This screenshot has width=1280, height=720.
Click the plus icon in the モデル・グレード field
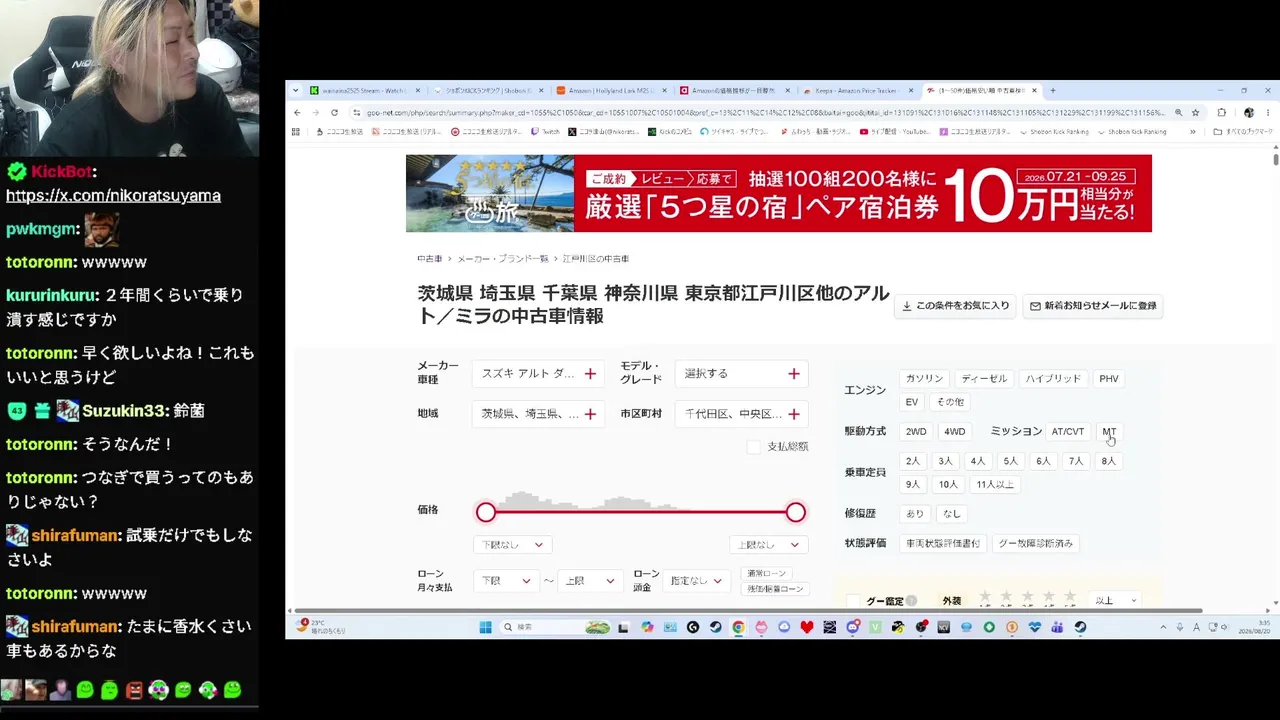pos(793,374)
